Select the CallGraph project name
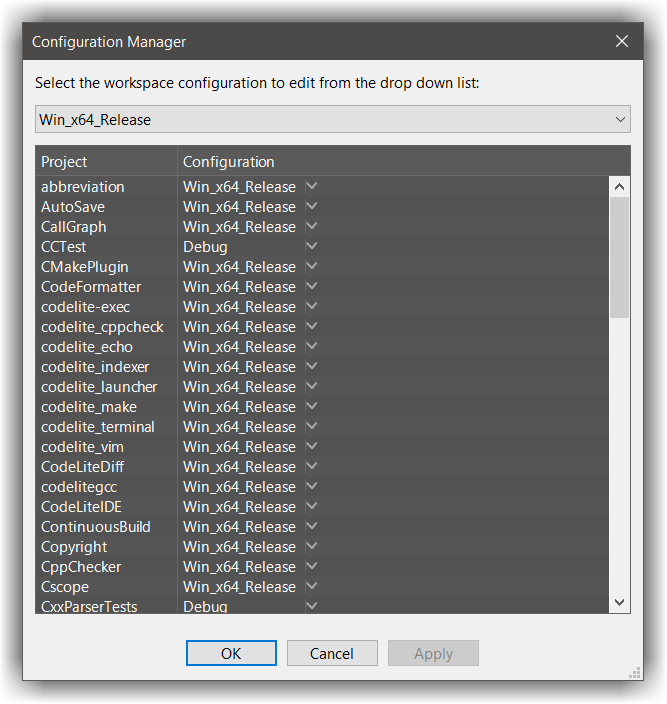Image resolution: width=667 pixels, height=704 pixels. click(74, 227)
